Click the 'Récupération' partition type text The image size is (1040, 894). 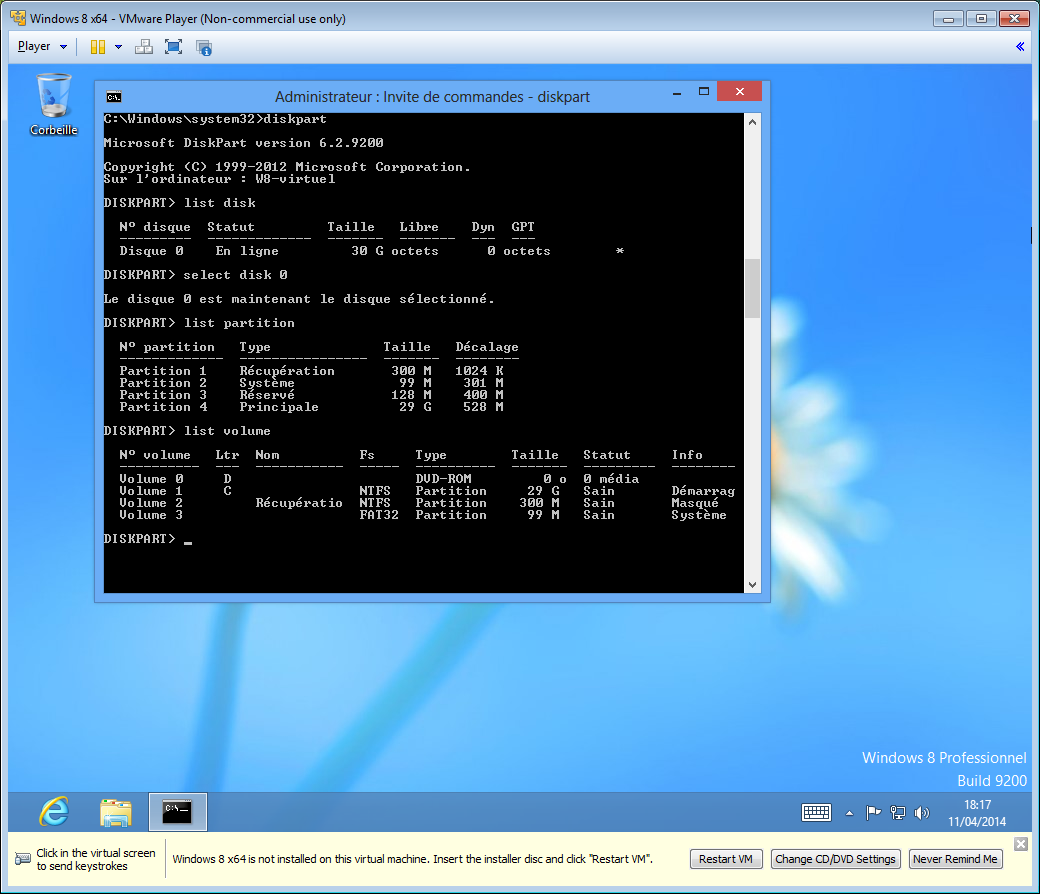[x=287, y=371]
